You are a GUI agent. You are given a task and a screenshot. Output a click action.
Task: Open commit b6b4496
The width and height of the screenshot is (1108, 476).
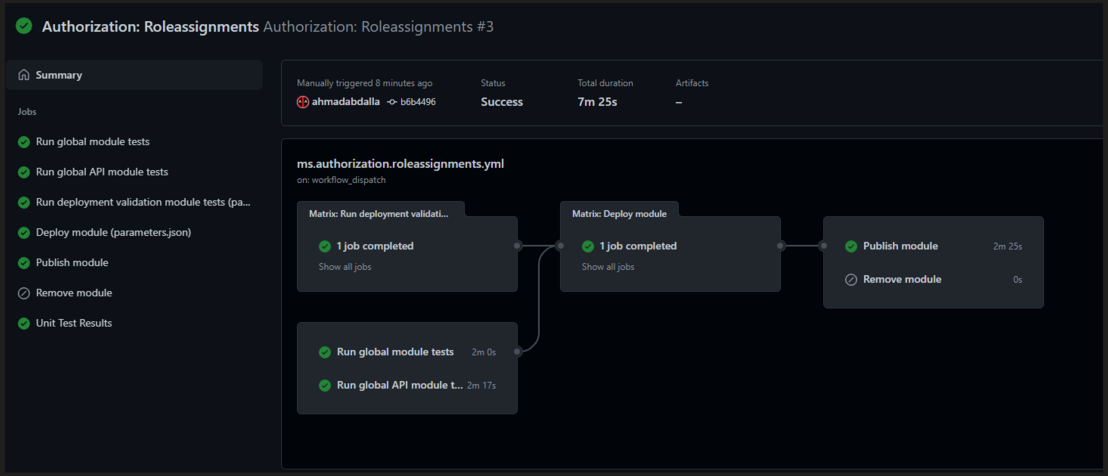(418, 102)
